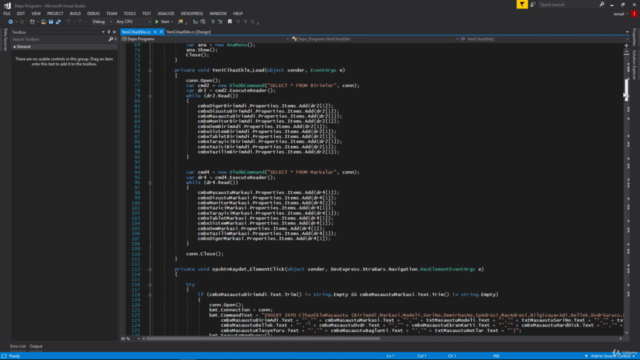The image size is (640, 360).
Task: Open the Solution Explorer side tab
Action: point(634,64)
